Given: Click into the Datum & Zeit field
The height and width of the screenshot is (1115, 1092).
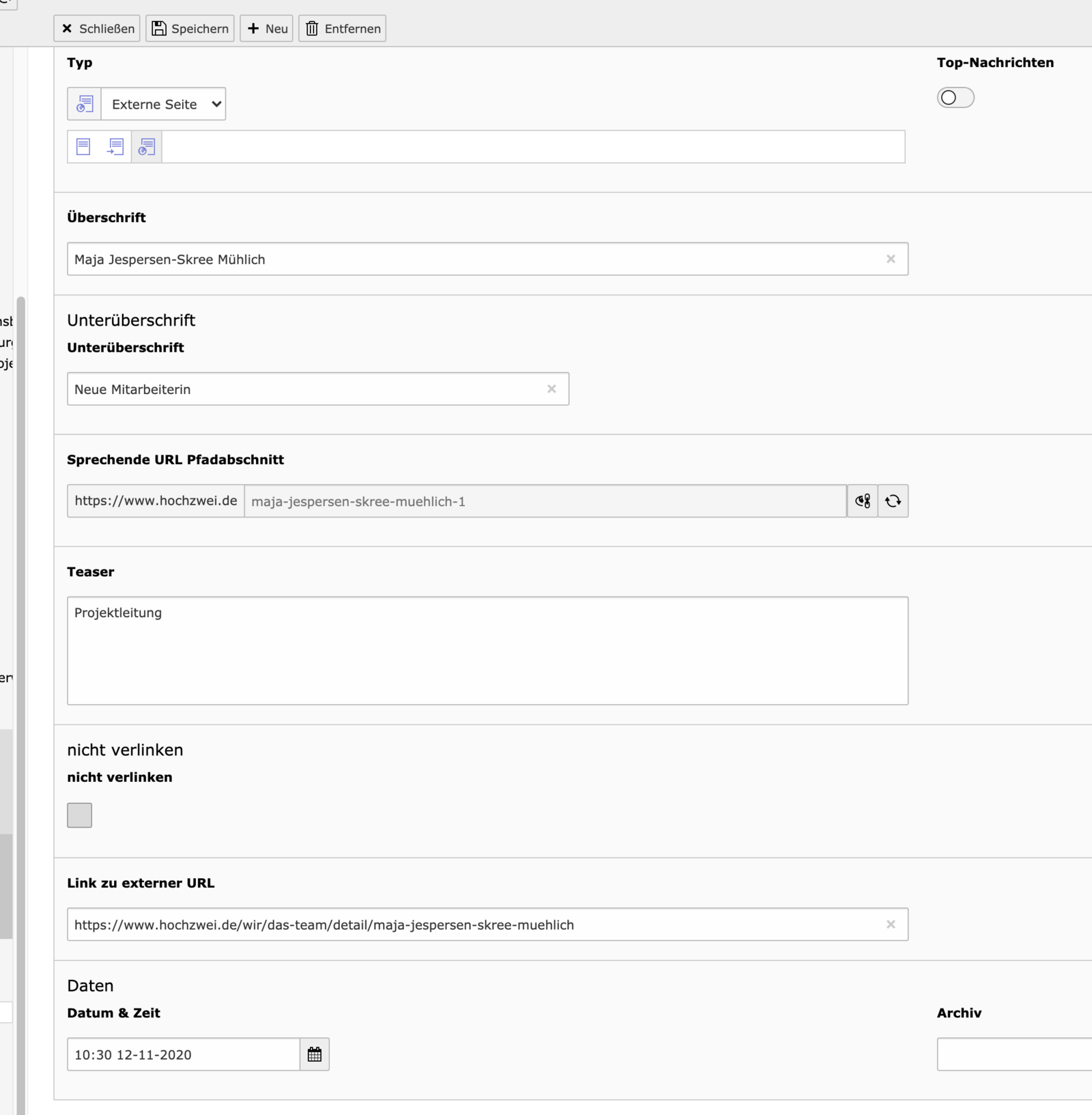Looking at the screenshot, I should click(x=183, y=1054).
